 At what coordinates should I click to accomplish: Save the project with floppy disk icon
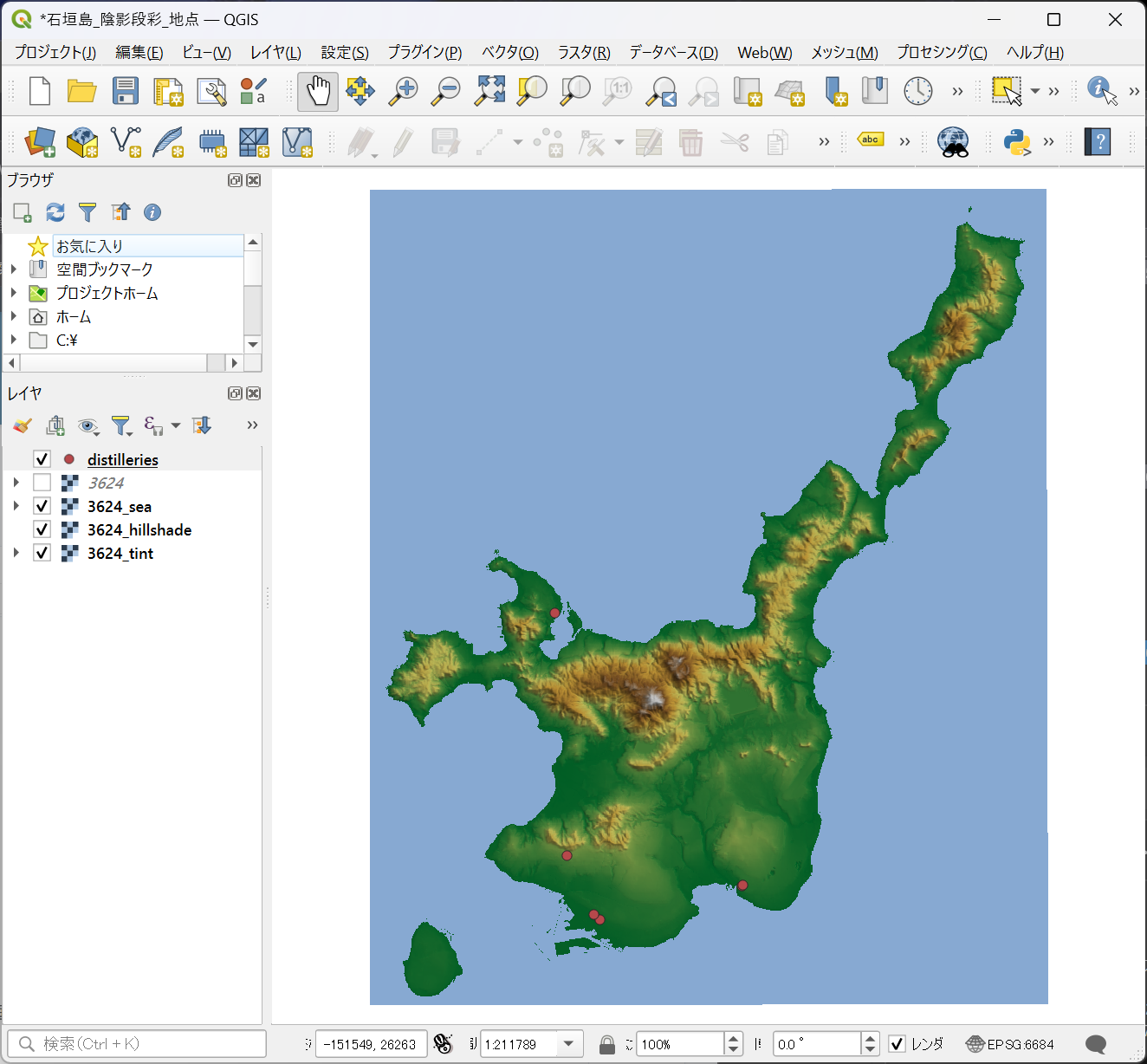pos(126,91)
